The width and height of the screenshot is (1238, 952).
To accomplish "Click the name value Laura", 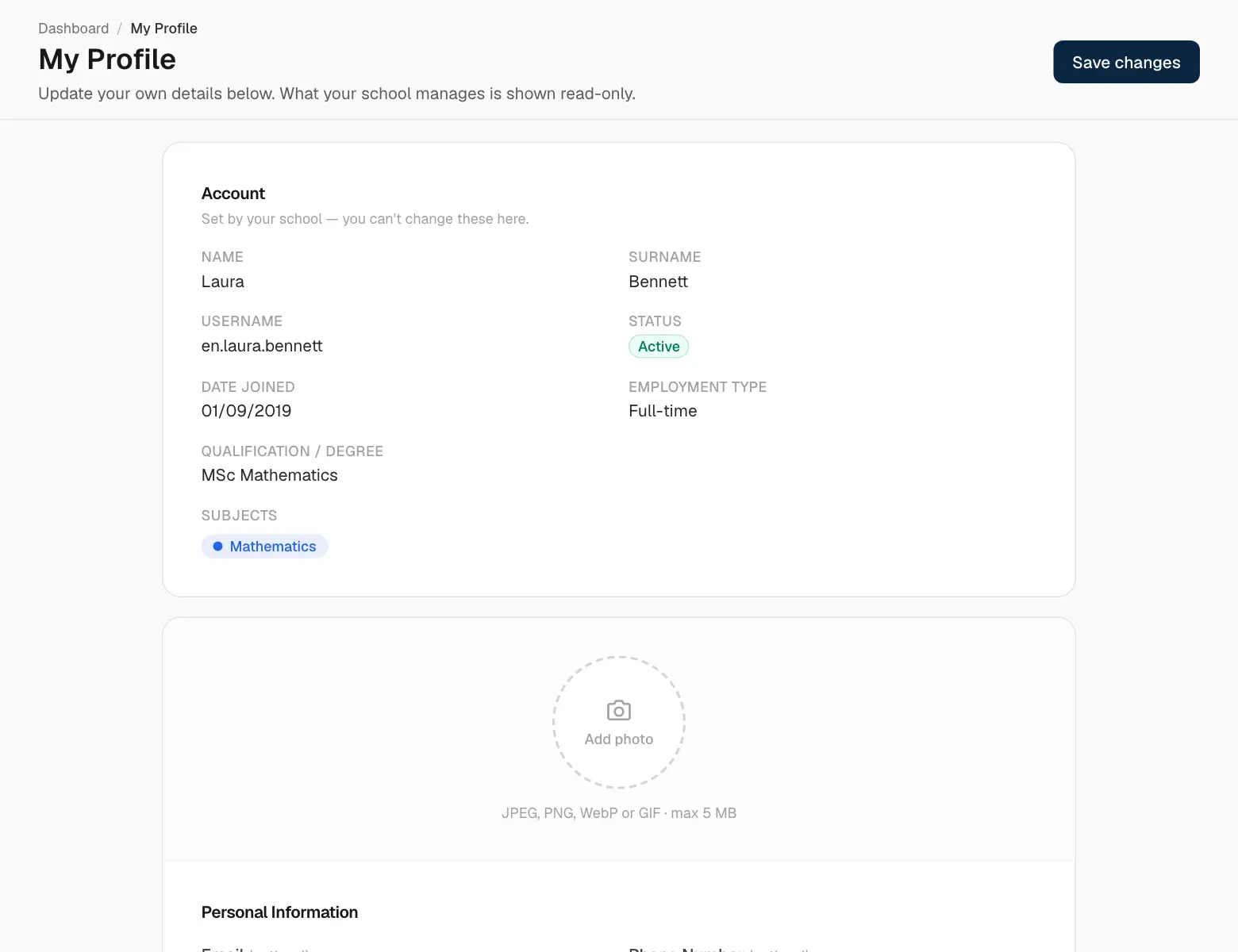I will tap(223, 282).
